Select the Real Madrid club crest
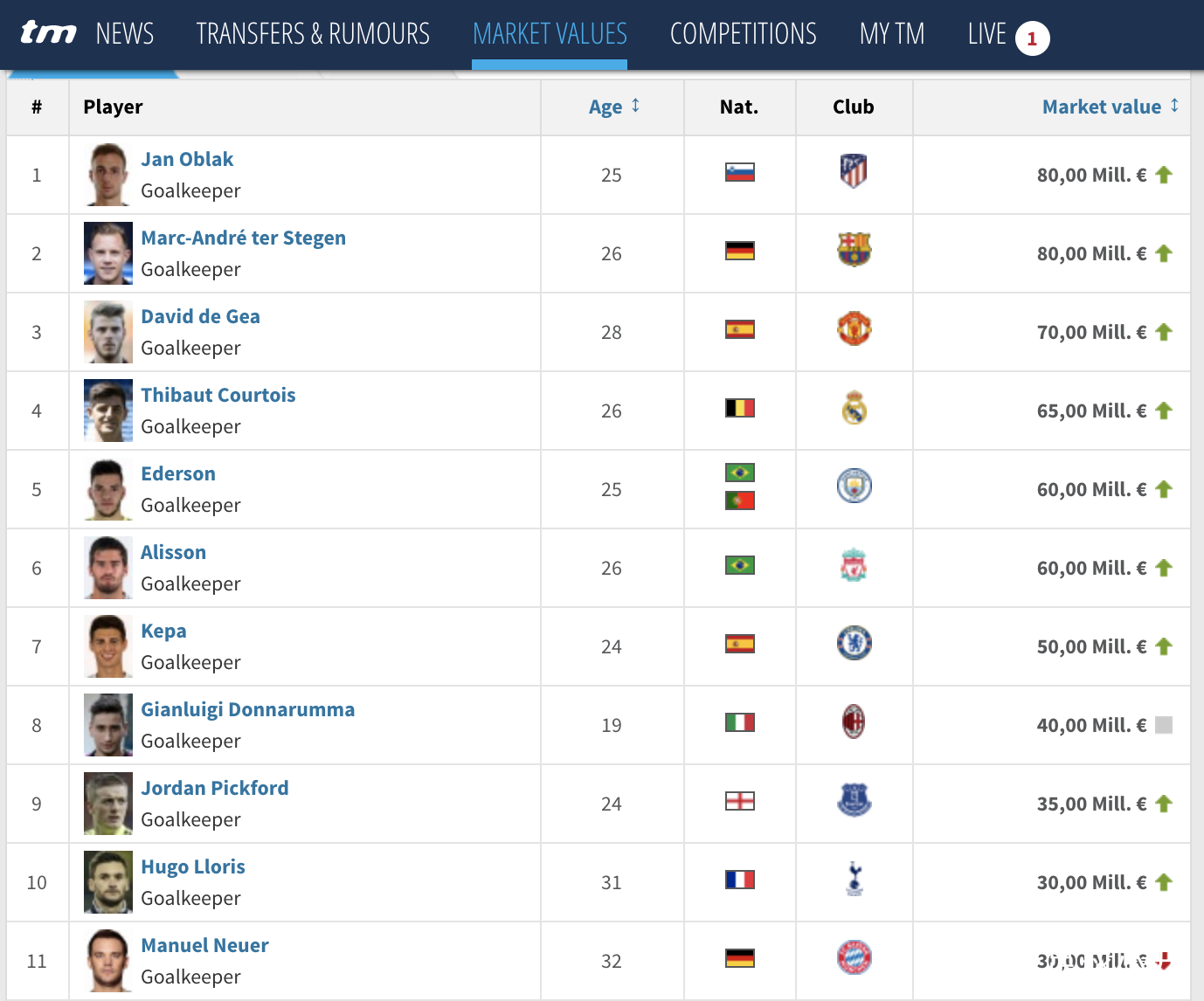The height and width of the screenshot is (1001, 1204). point(854,408)
